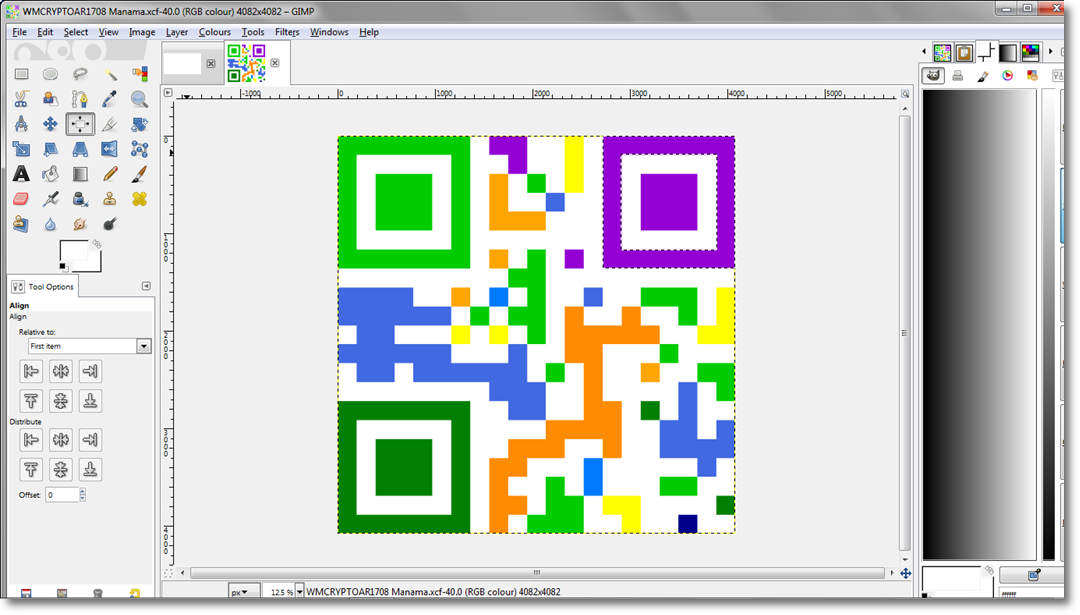Open the px unit dropdown in status bar
Viewport: 1080px width, 615px height.
tap(244, 592)
